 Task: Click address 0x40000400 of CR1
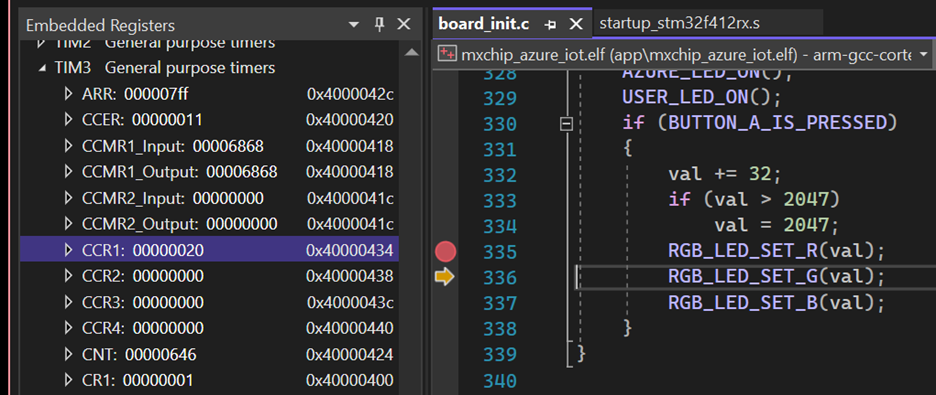(x=350, y=381)
